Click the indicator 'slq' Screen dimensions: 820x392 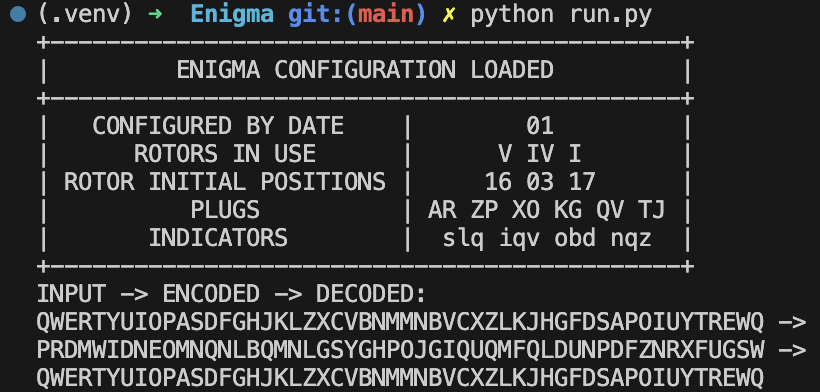pos(463,238)
